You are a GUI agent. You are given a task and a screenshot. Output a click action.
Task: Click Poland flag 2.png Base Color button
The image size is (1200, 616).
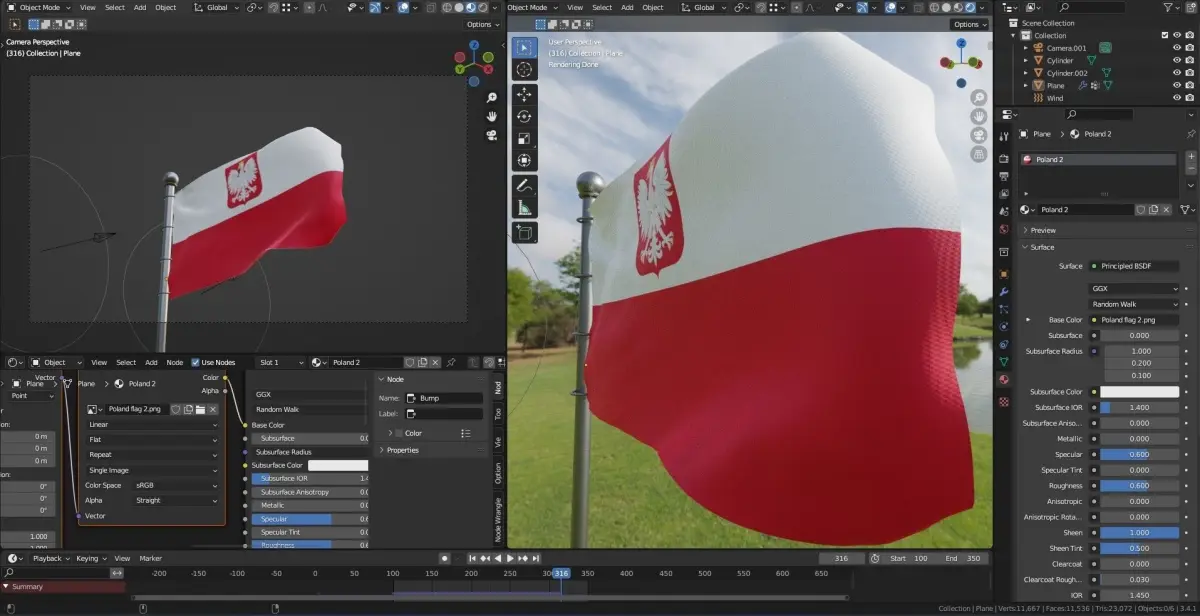coord(1134,320)
